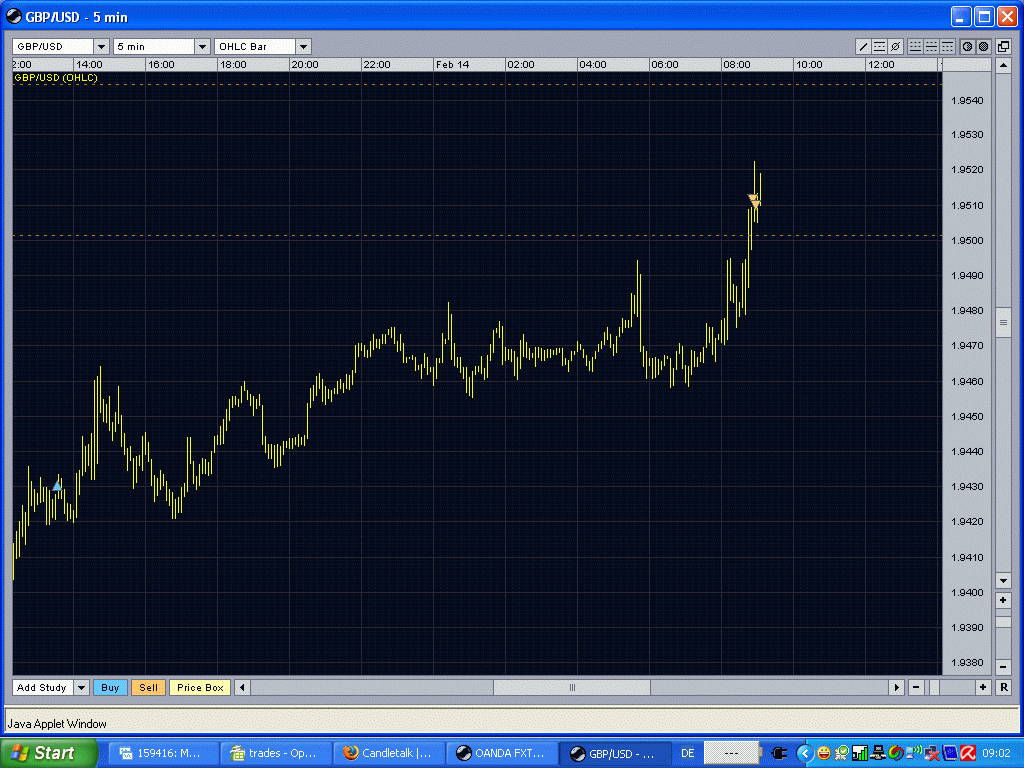Click the horizontal scroll left arrow
The image size is (1024, 768).
[242, 687]
